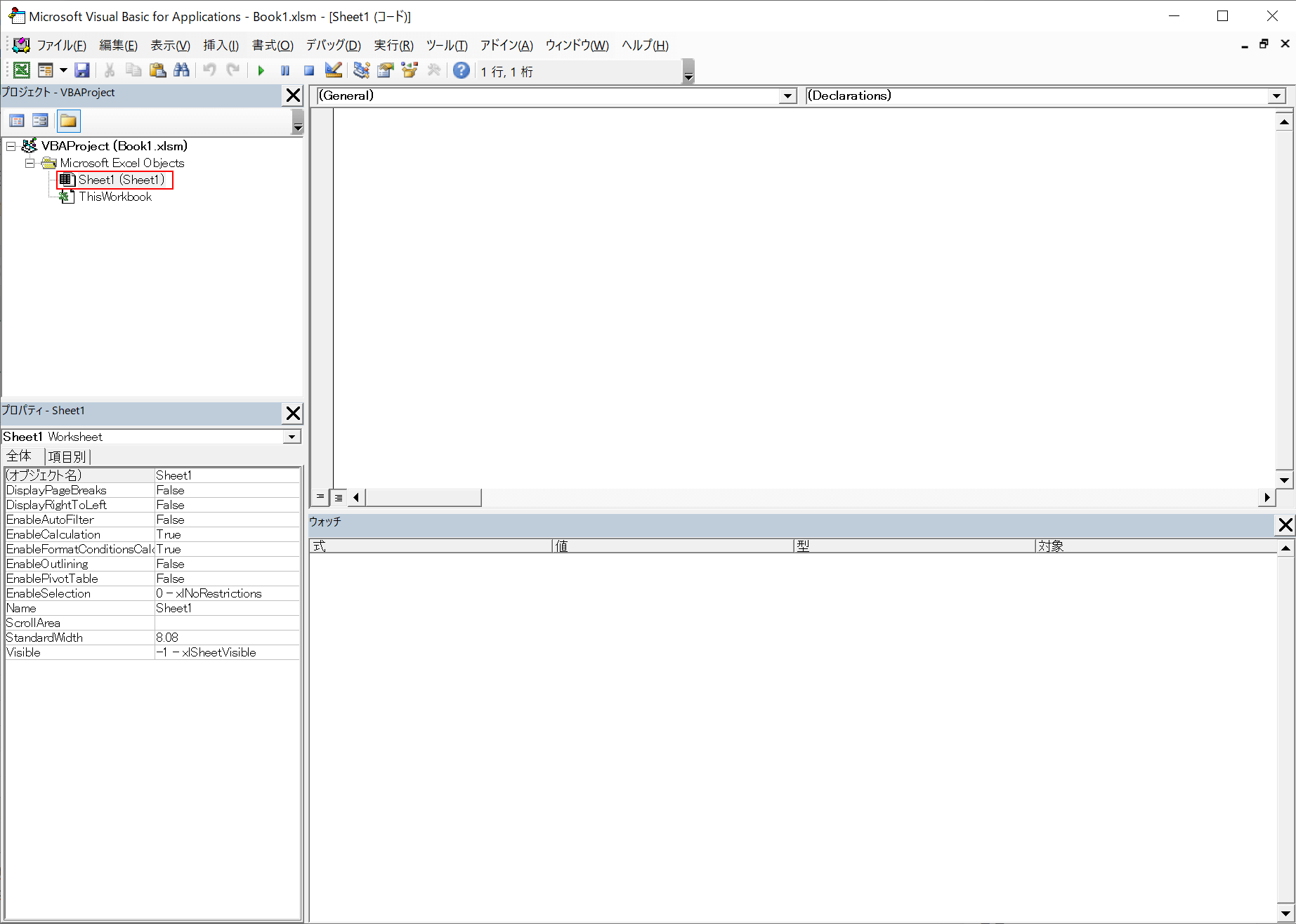Switch to the 項目別 properties tab

pyautogui.click(x=67, y=456)
